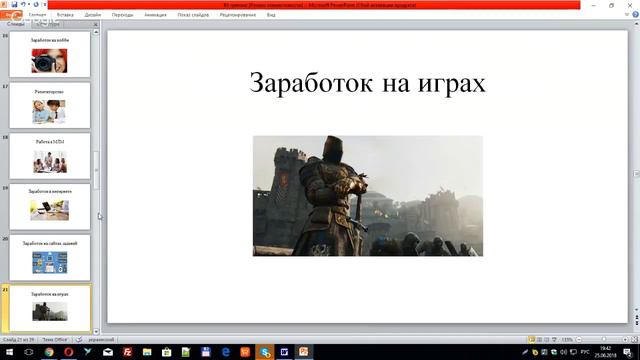Go to next slide button on scrollbar
Viewport: 640px width, 360px height.
pyautogui.click(x=636, y=323)
